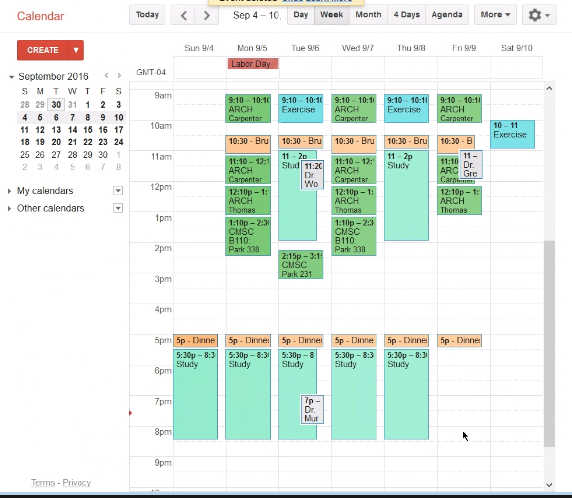
Task: Open Other calendars options dropdown
Action: 118,208
